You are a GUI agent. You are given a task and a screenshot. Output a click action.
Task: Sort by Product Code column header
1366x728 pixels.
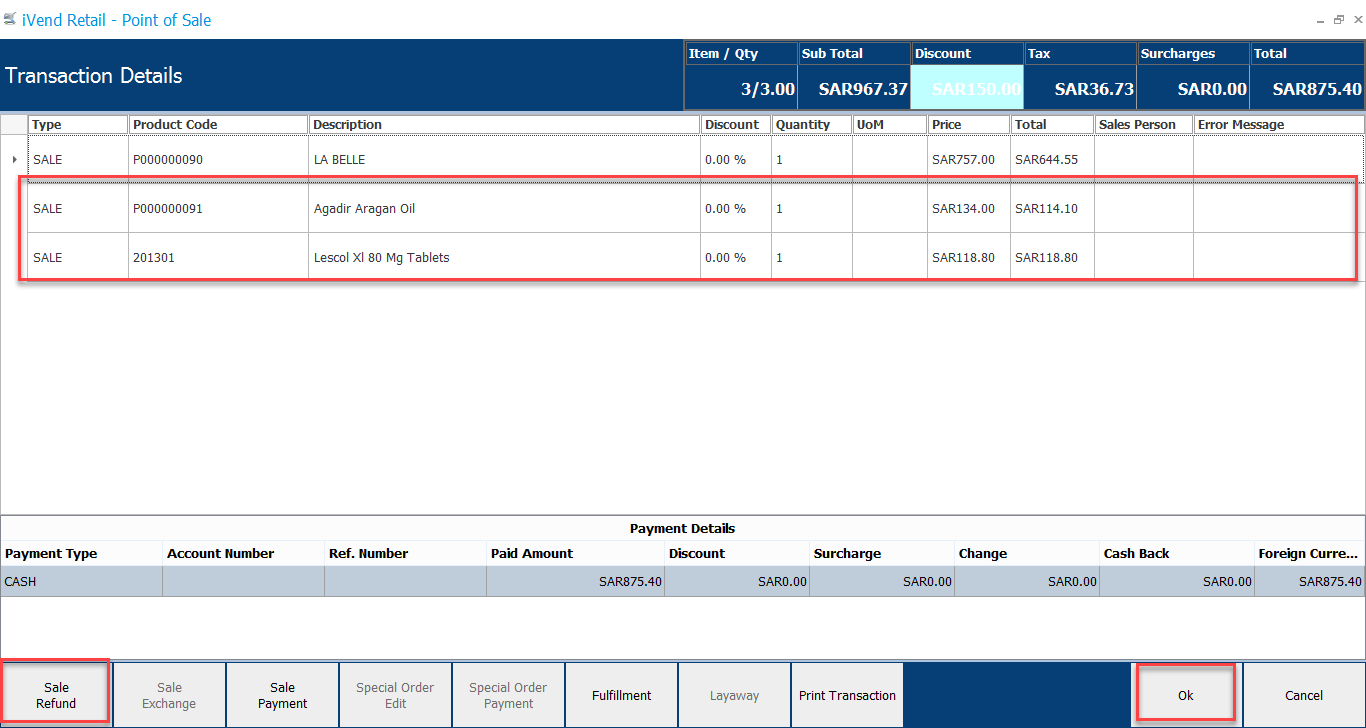217,124
